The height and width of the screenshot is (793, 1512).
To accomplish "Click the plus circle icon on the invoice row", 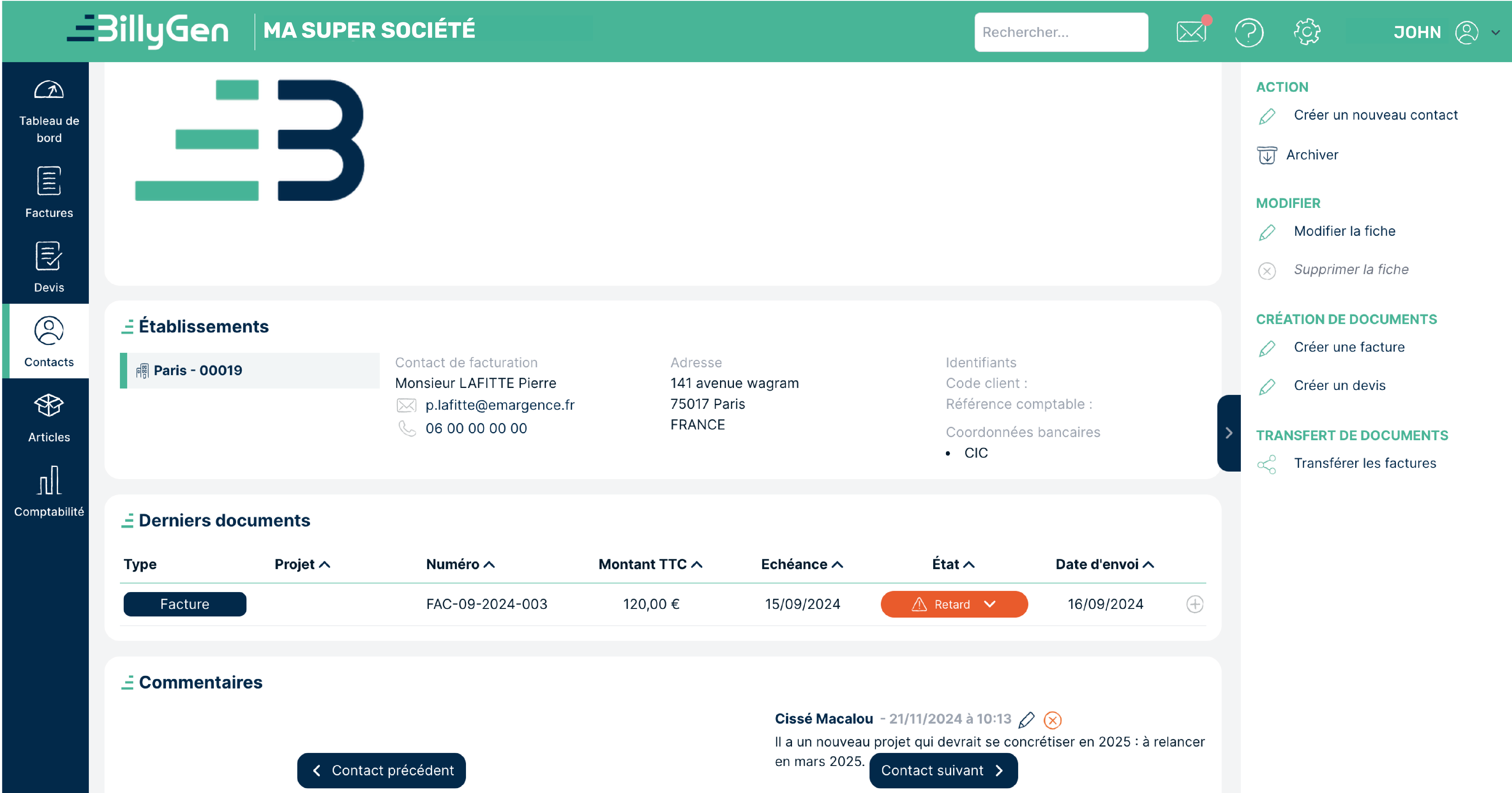I will coord(1194,604).
